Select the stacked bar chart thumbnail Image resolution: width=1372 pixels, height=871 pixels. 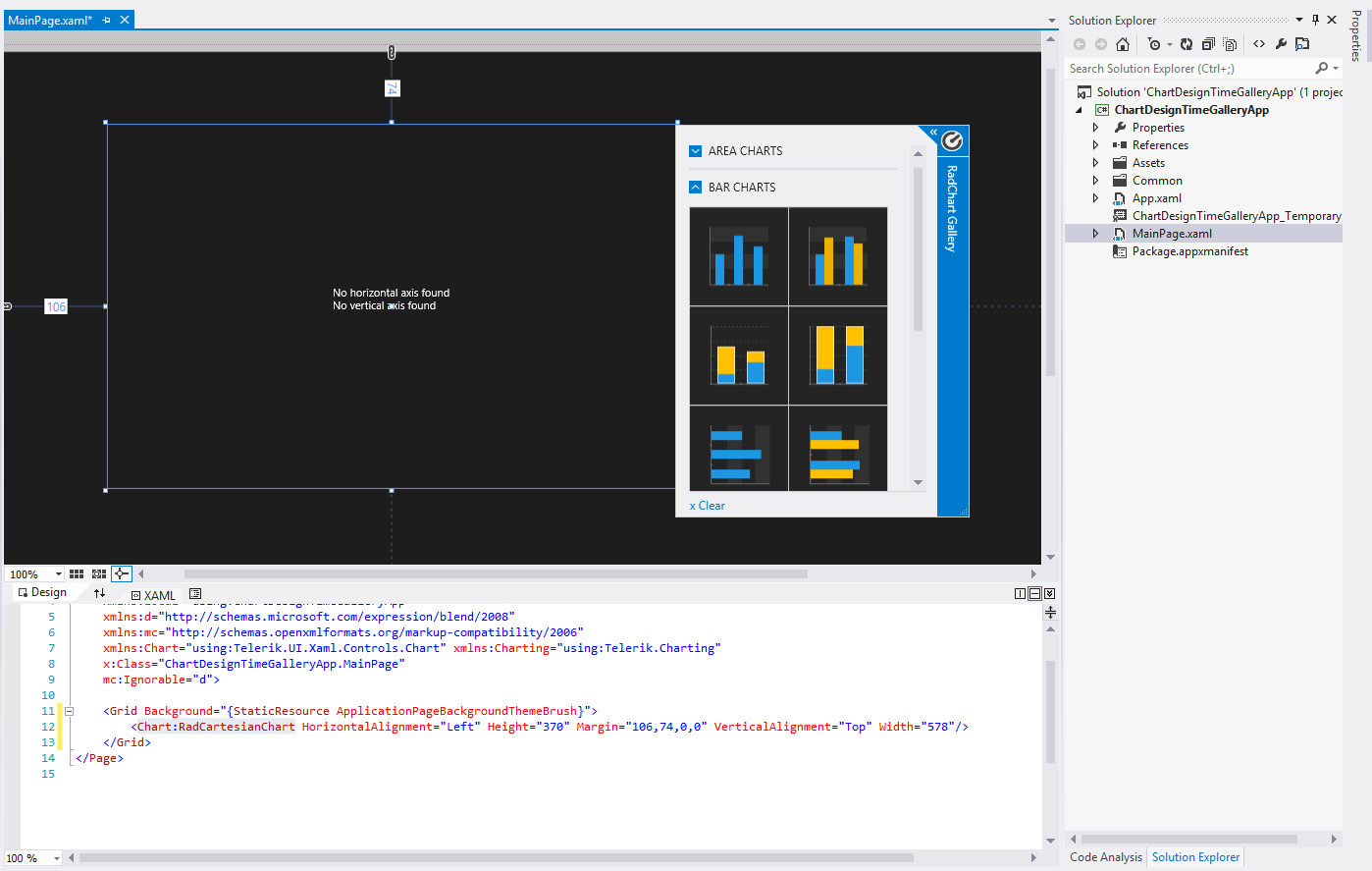click(x=739, y=355)
